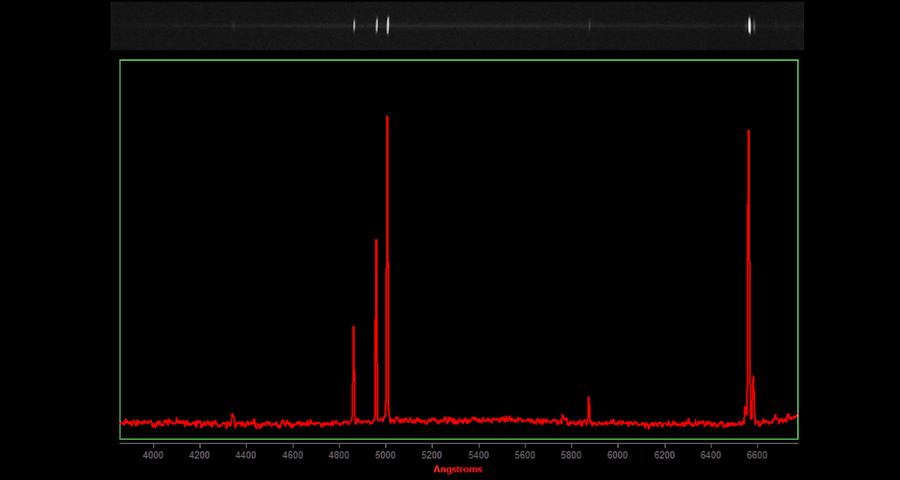Click the 5600 label on the axis

point(525,455)
